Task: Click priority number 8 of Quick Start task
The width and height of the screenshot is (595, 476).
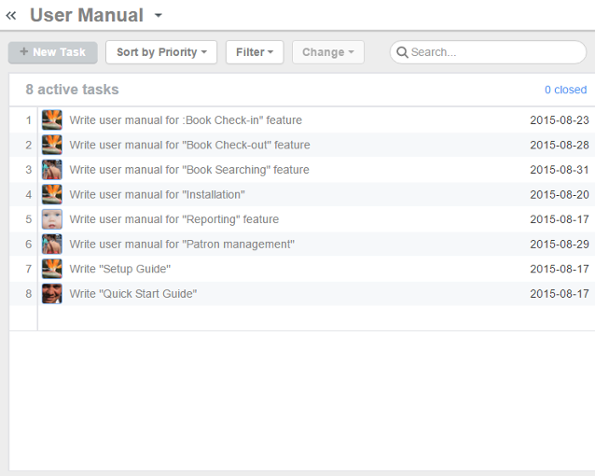Action: tap(28, 294)
